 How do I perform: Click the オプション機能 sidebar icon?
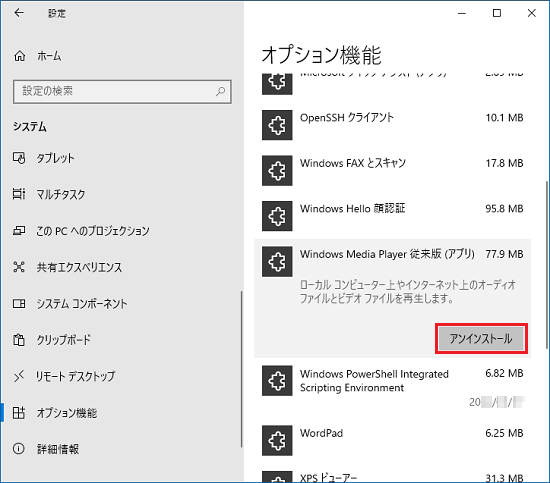[19, 413]
